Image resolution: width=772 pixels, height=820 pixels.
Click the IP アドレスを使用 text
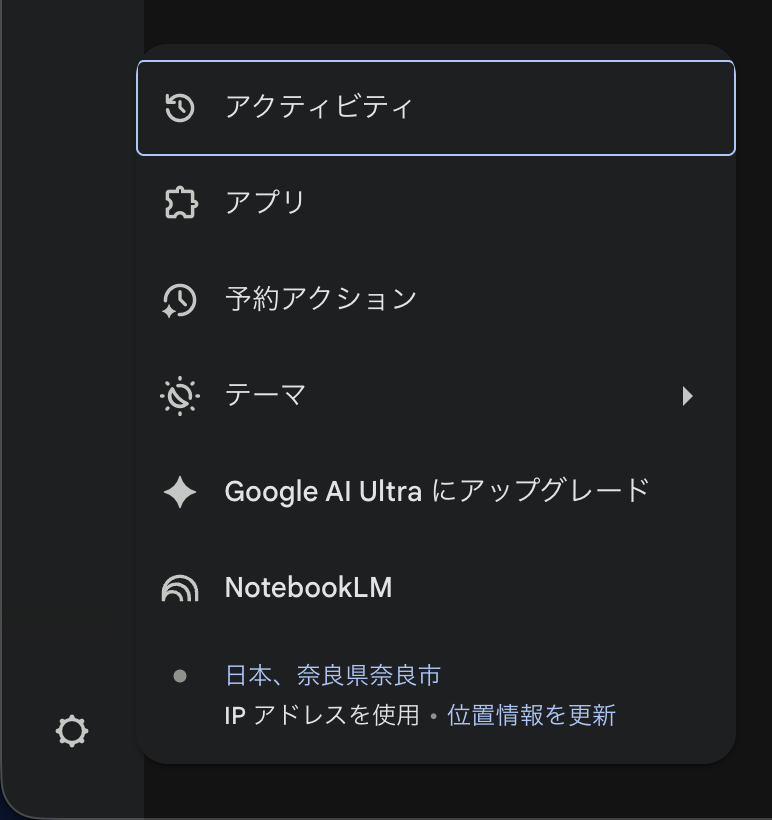pos(321,716)
